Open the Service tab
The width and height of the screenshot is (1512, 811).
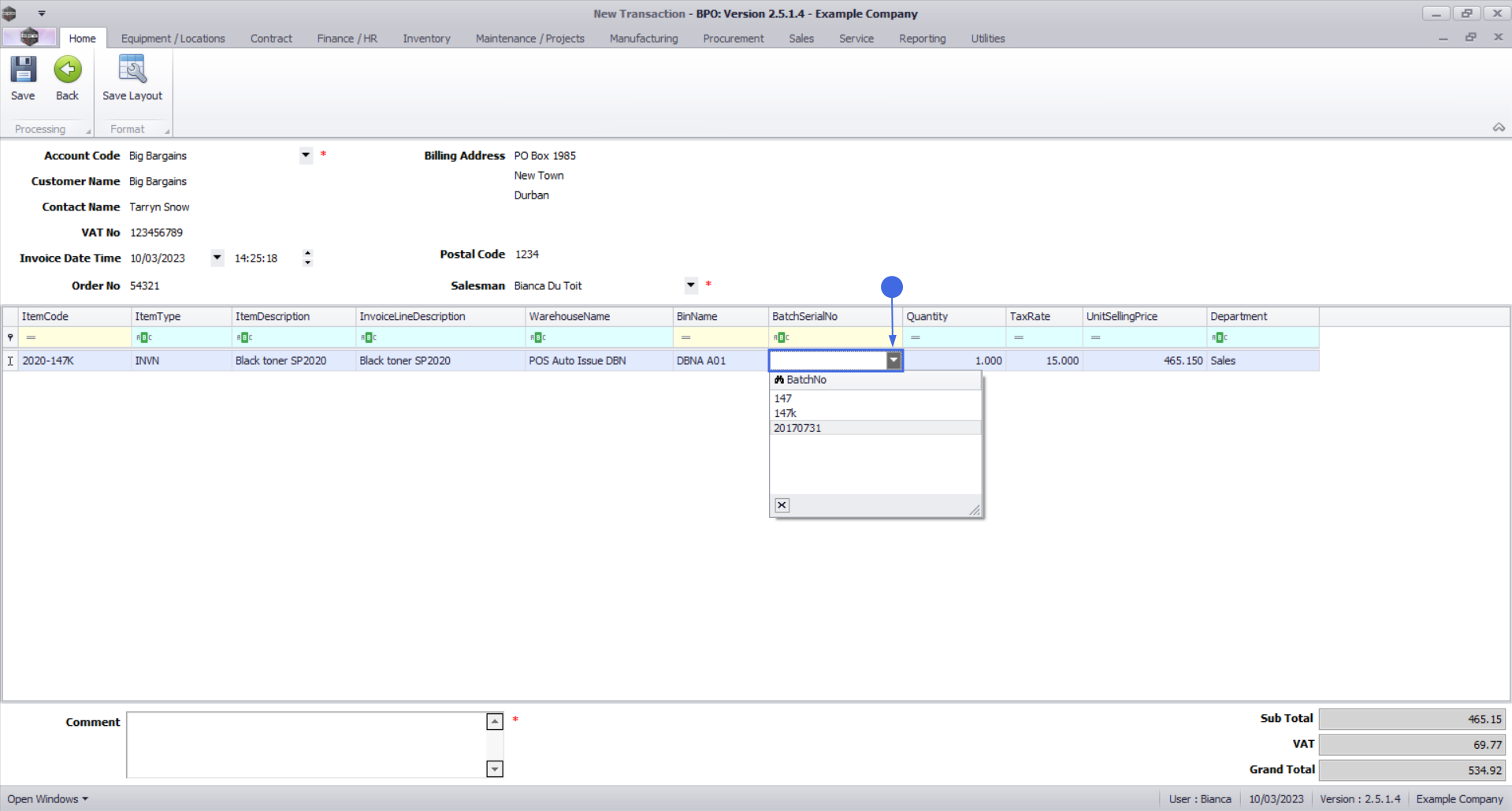(x=856, y=38)
